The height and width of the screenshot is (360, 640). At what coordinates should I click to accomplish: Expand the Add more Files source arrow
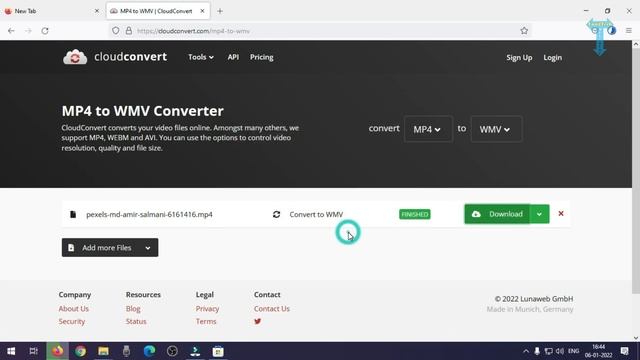coord(148,248)
